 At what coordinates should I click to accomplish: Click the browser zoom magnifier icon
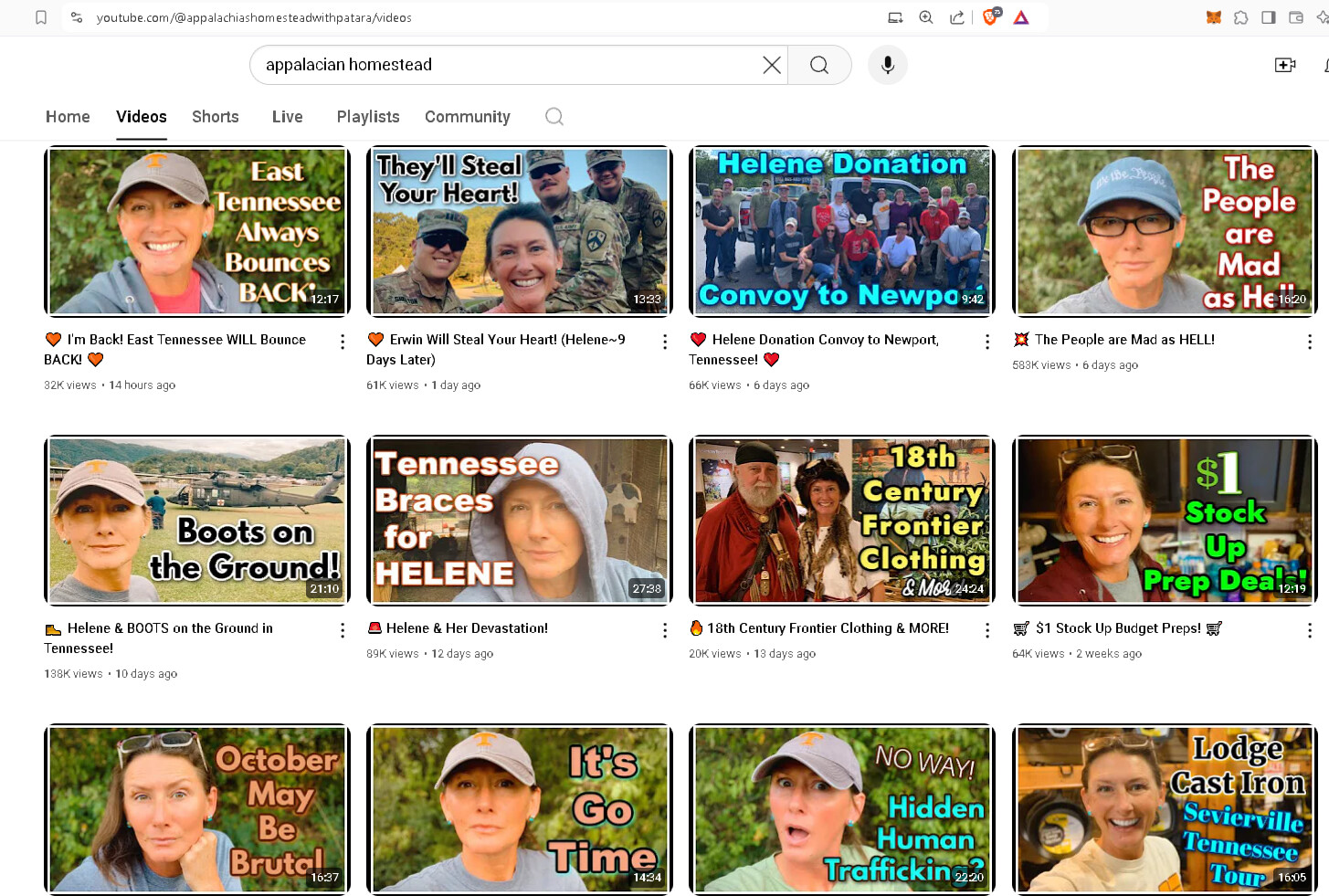click(926, 17)
